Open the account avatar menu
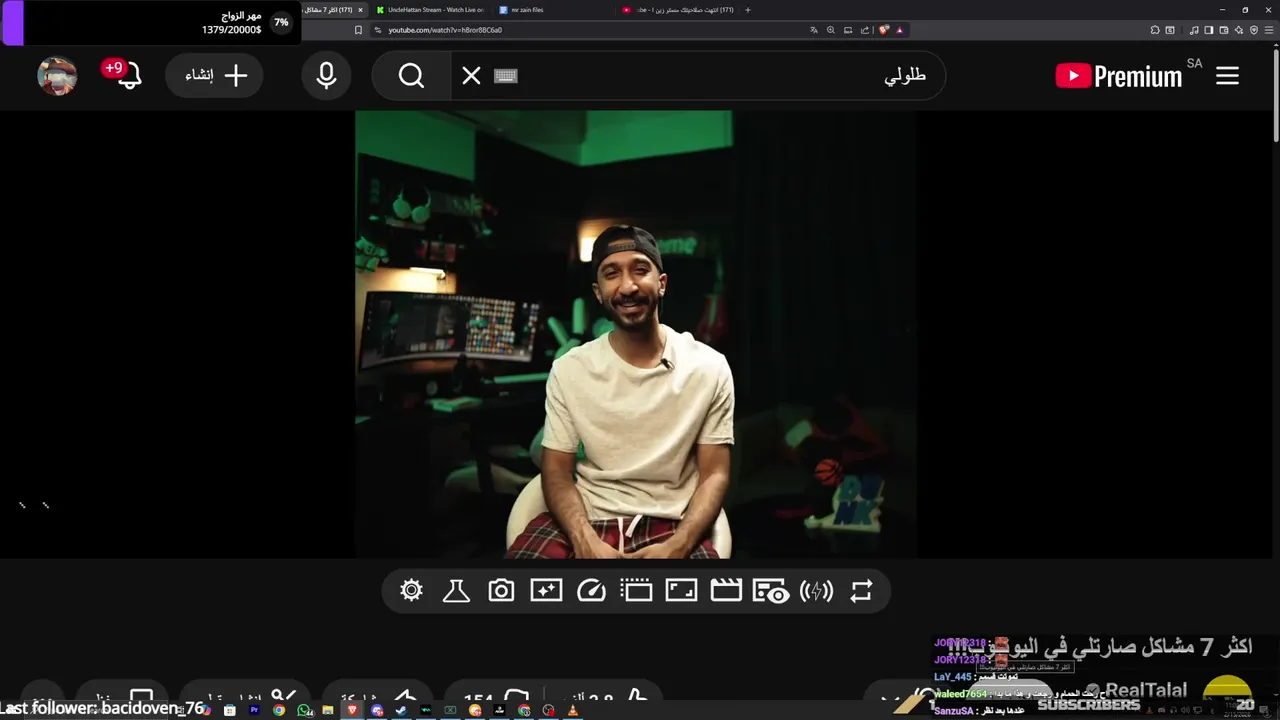 pyautogui.click(x=57, y=76)
